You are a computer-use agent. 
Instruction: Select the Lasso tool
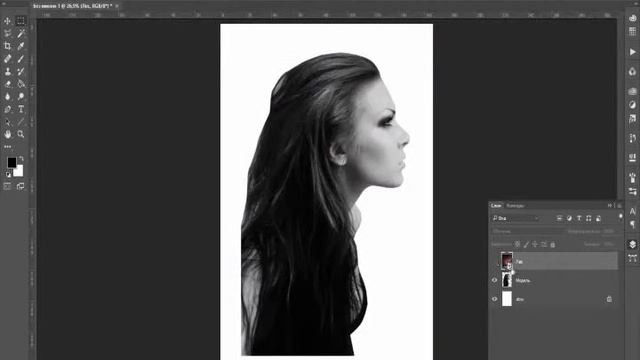tap(7, 33)
